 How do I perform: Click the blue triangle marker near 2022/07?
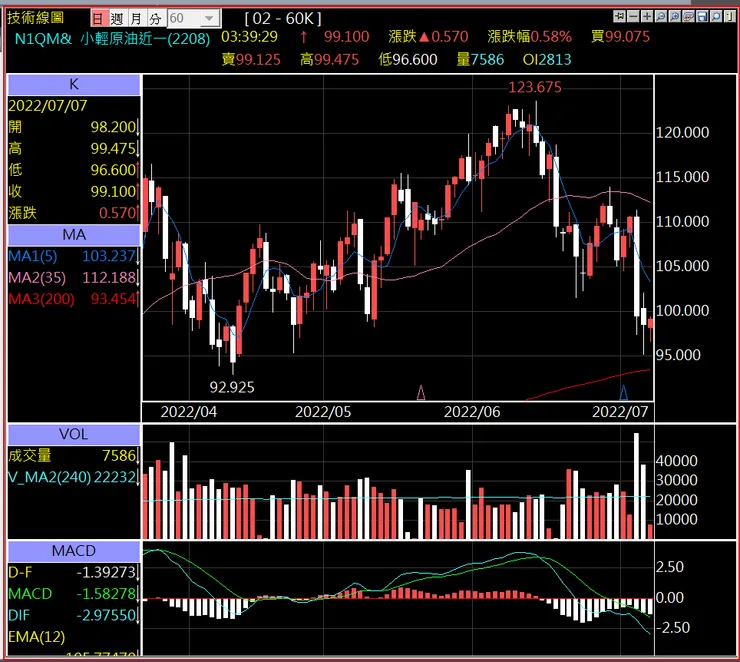click(x=623, y=393)
